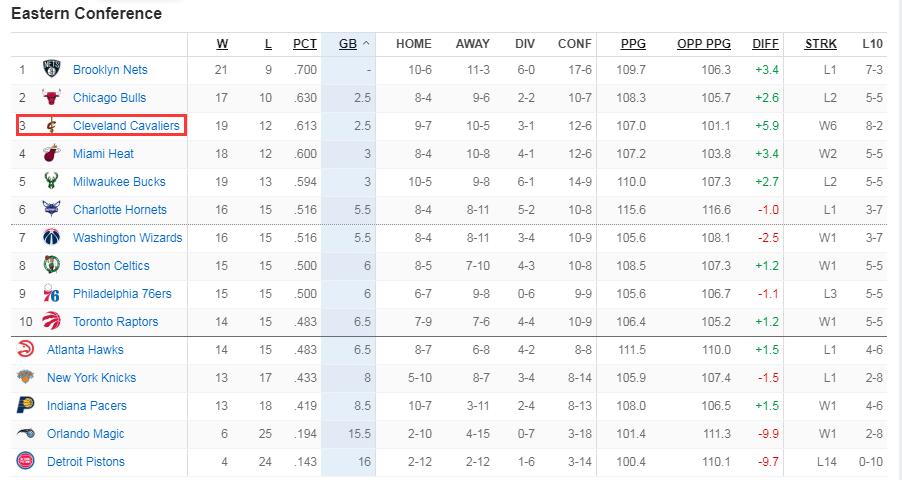Viewport: 902px width, 480px height.
Task: Click the Indiana Pacers logo icon
Action: (x=26, y=406)
